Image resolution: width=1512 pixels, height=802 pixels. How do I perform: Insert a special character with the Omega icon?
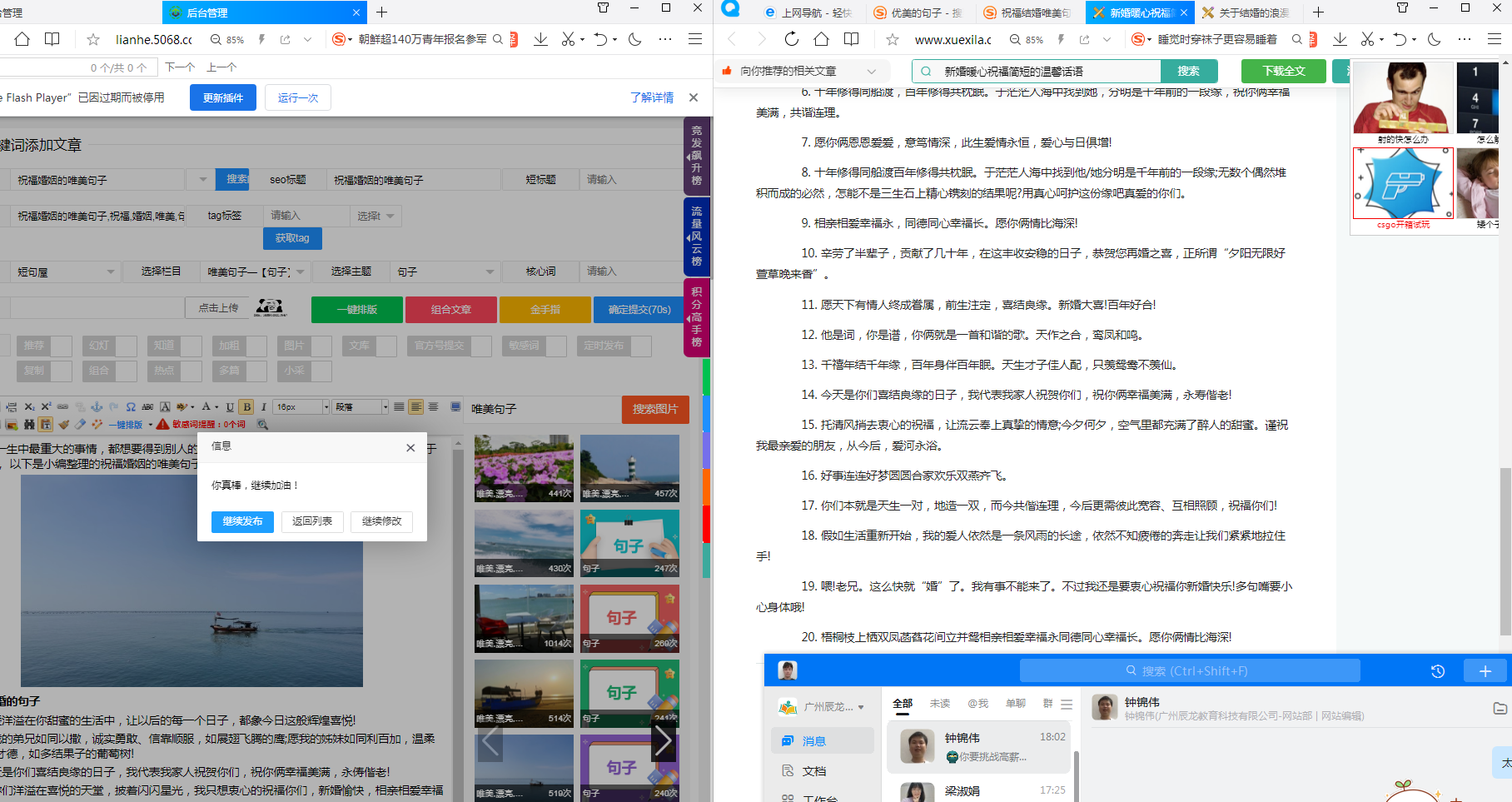(x=131, y=407)
